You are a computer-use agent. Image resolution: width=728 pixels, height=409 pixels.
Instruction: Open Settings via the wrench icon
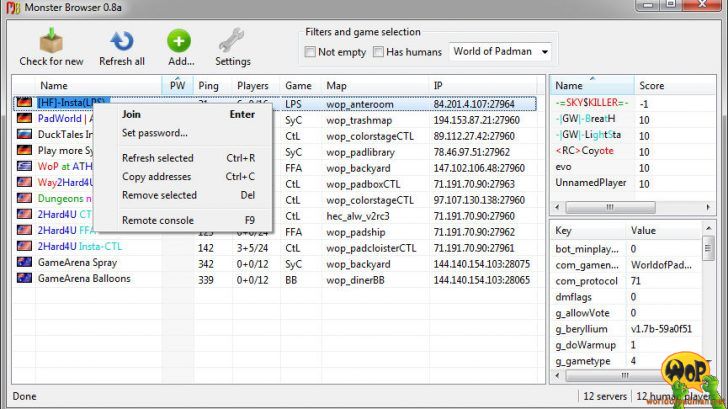[232, 40]
